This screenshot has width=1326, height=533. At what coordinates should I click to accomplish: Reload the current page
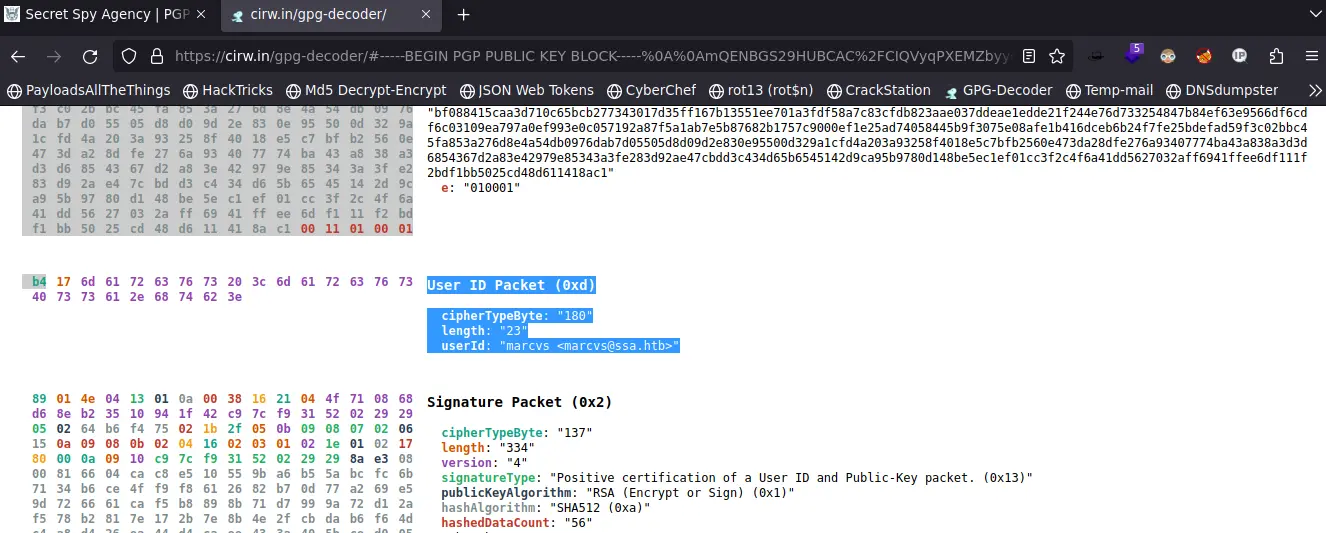[90, 56]
